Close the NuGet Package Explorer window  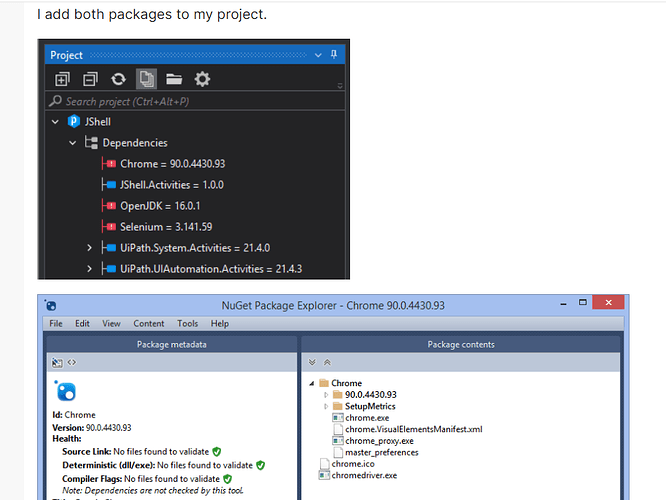(608, 302)
